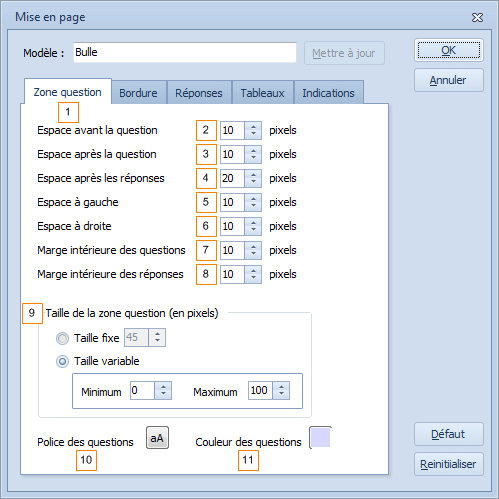
Task: Click into the Modèle name field
Action: 185,52
